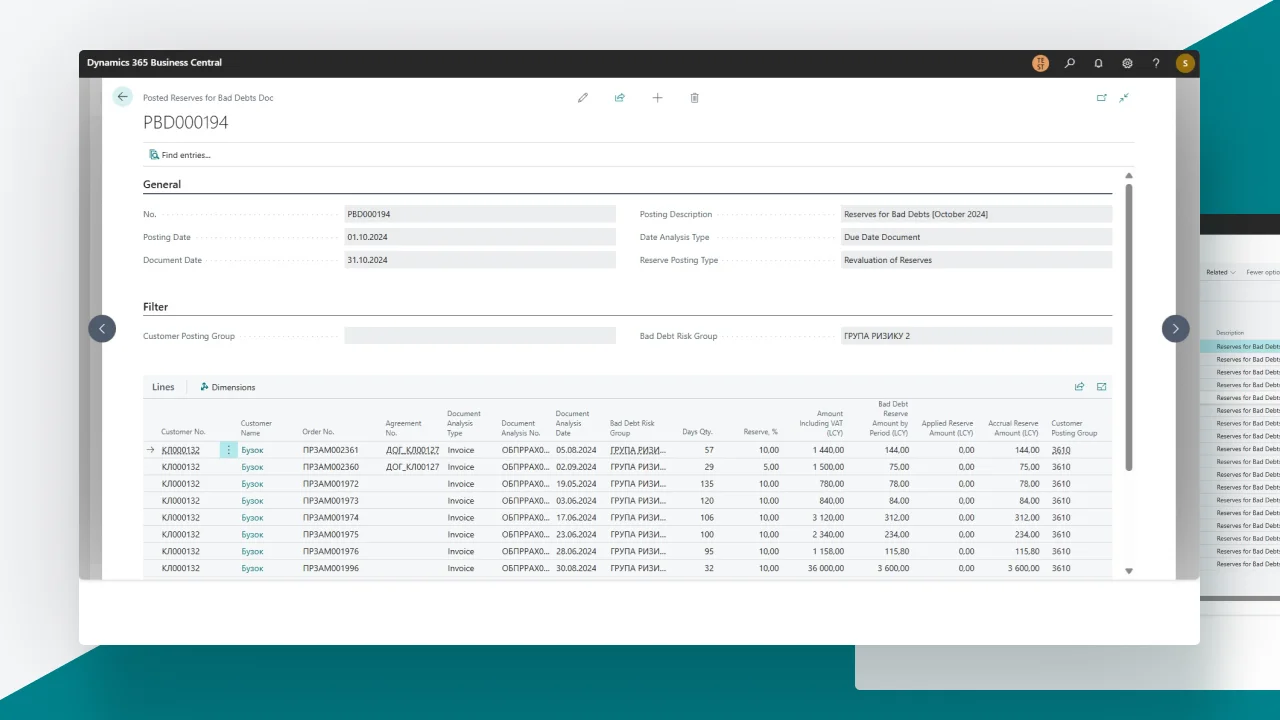This screenshot has height=720, width=1280.
Task: Delete the document using the trash icon
Action: (694, 97)
